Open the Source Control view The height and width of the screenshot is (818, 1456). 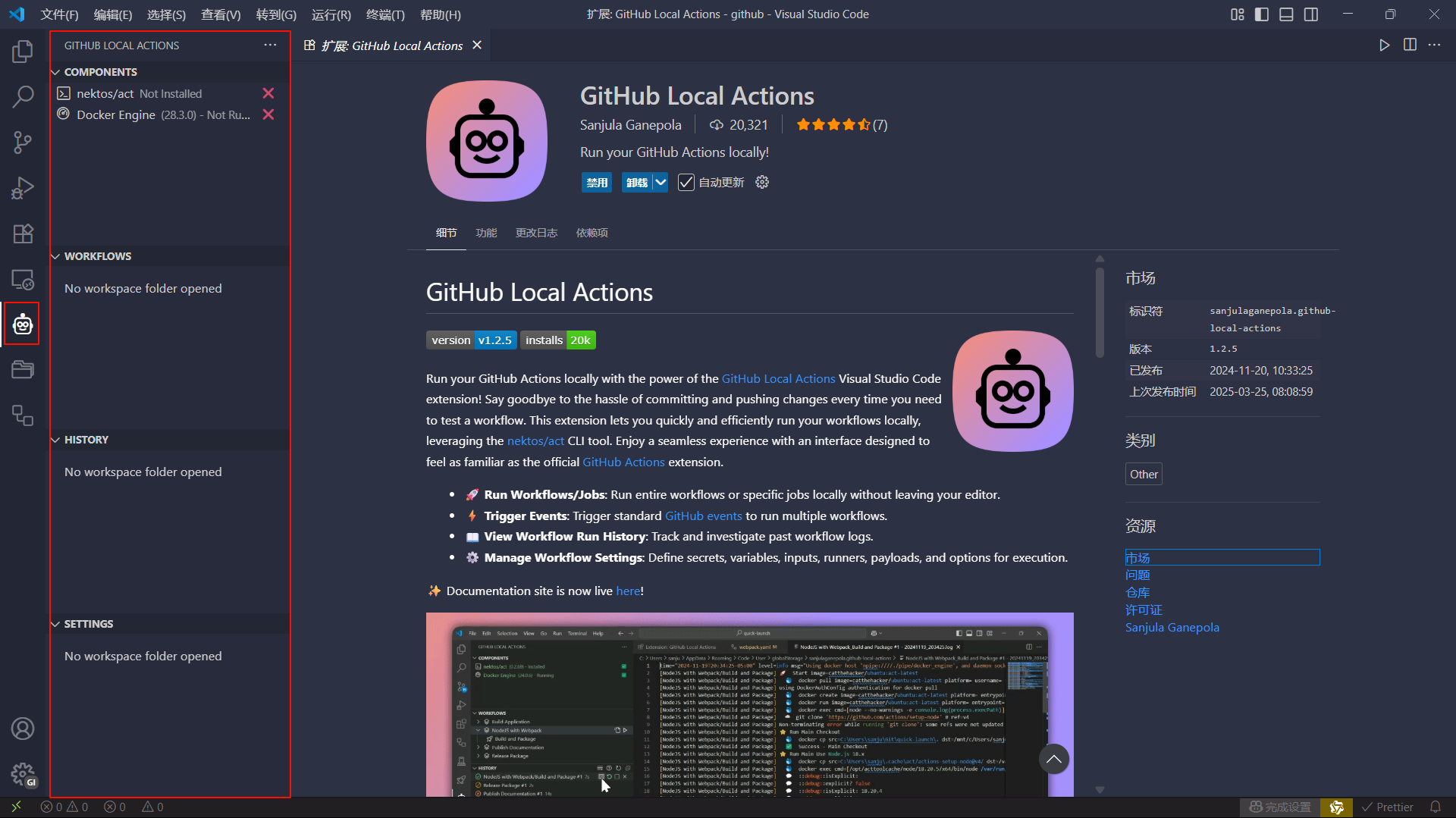click(23, 142)
